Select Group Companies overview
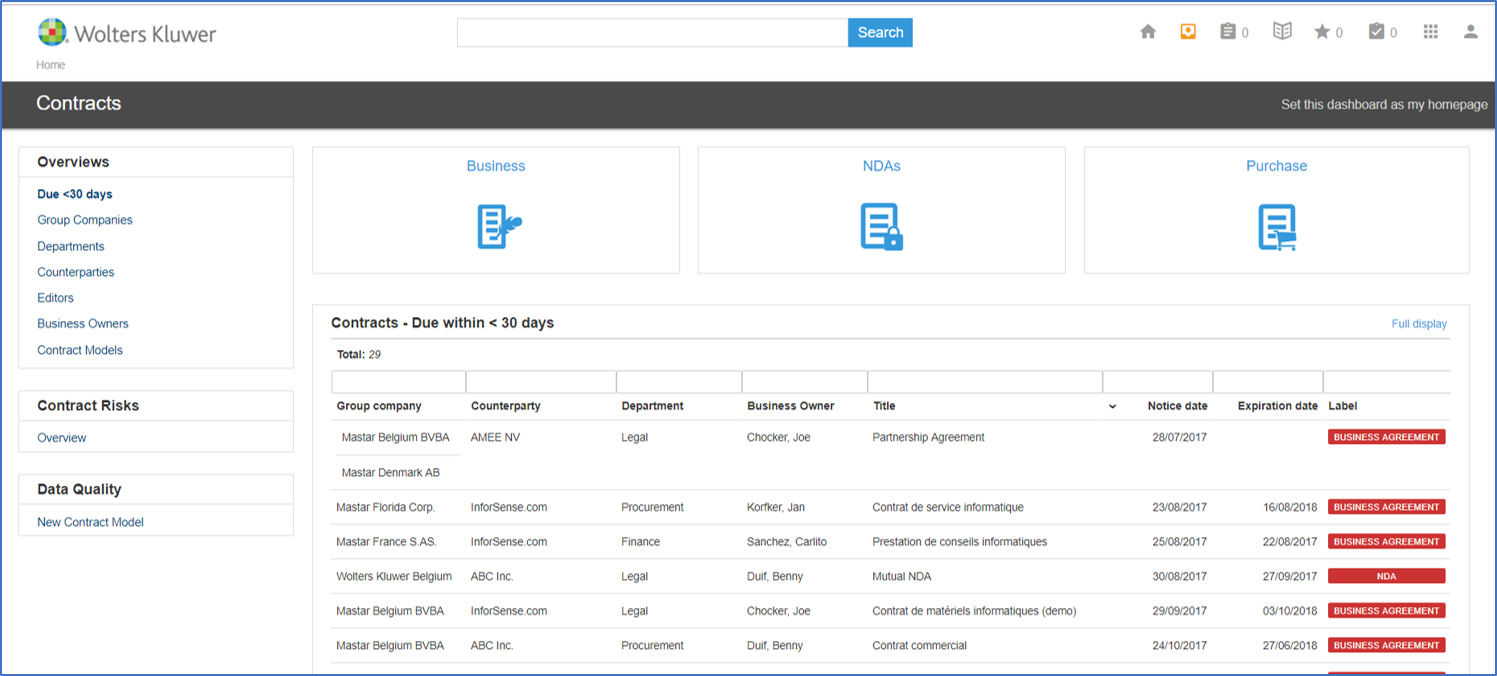 (85, 220)
